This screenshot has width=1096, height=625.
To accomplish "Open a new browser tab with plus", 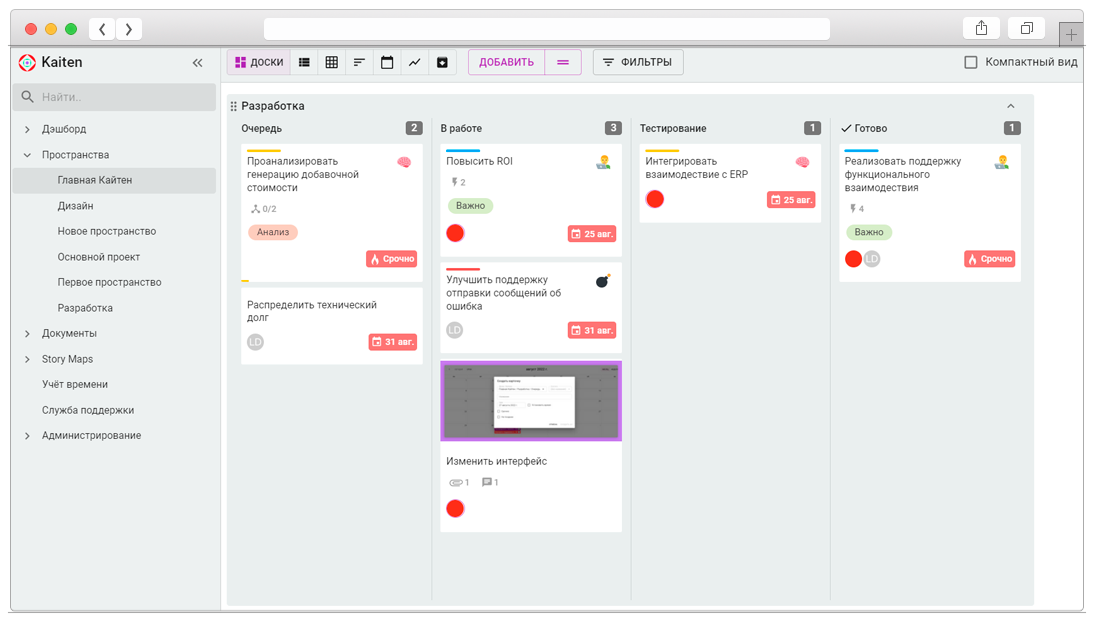I will (x=1071, y=34).
